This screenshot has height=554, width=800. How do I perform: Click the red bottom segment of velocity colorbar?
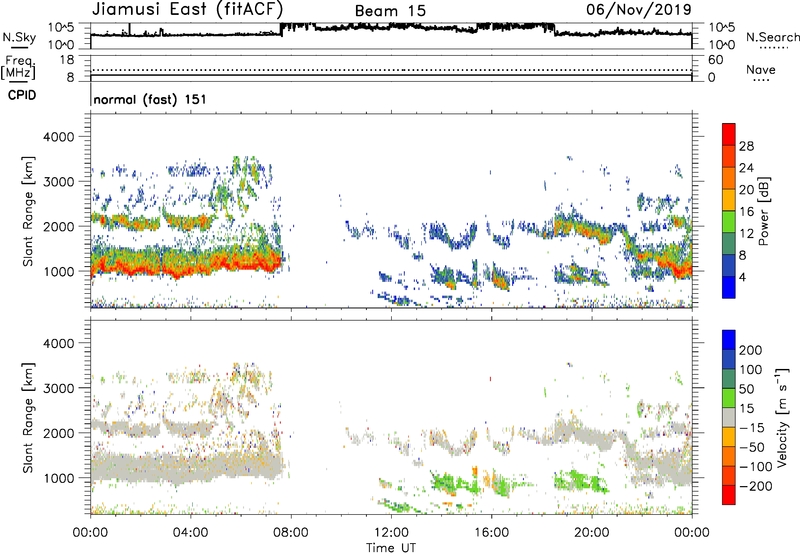pyautogui.click(x=729, y=495)
